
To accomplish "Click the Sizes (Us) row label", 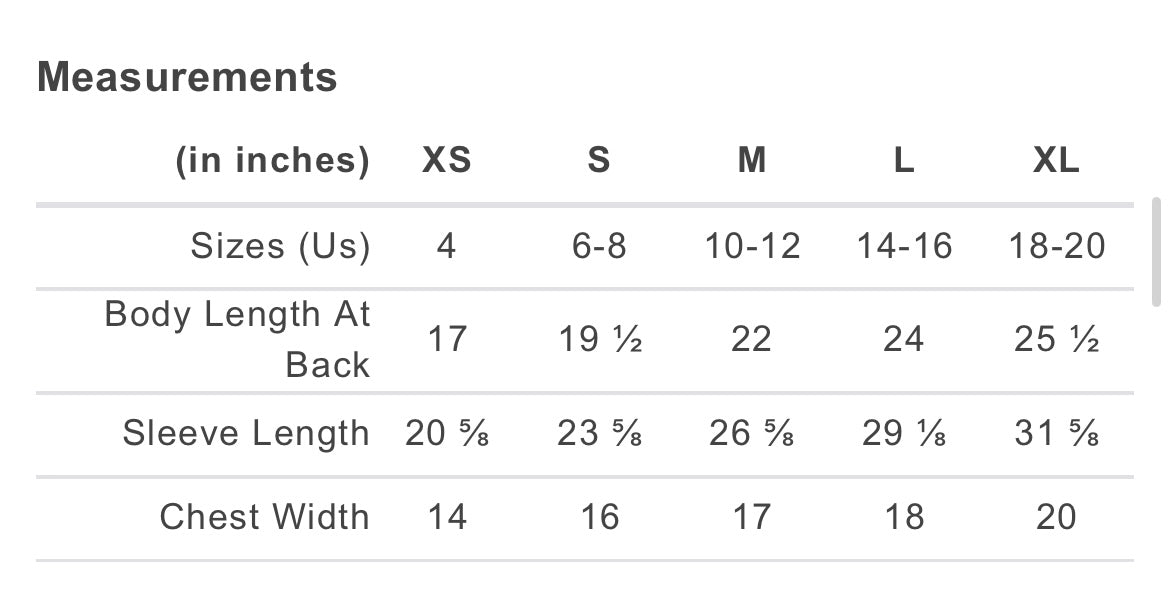I will pos(280,246).
